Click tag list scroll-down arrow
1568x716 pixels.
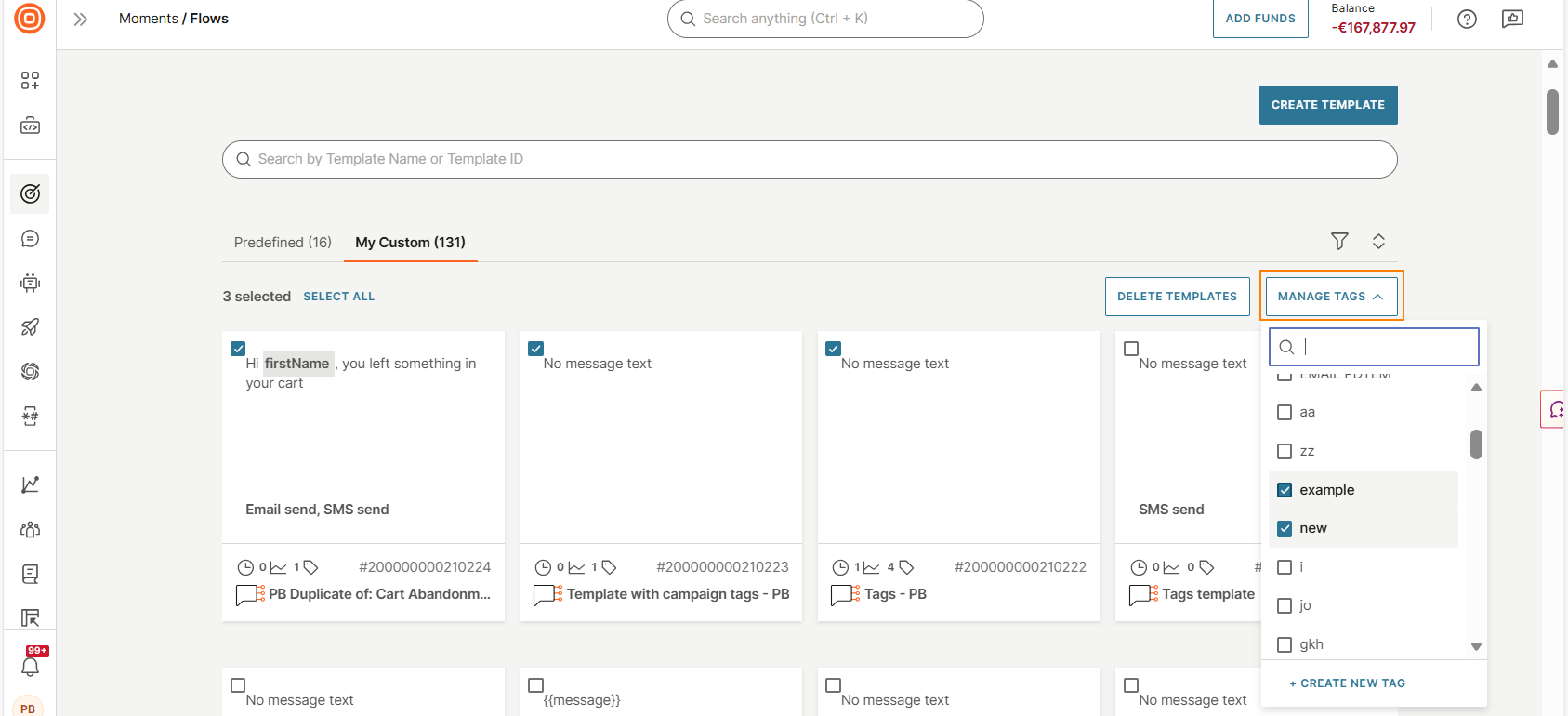(1476, 646)
